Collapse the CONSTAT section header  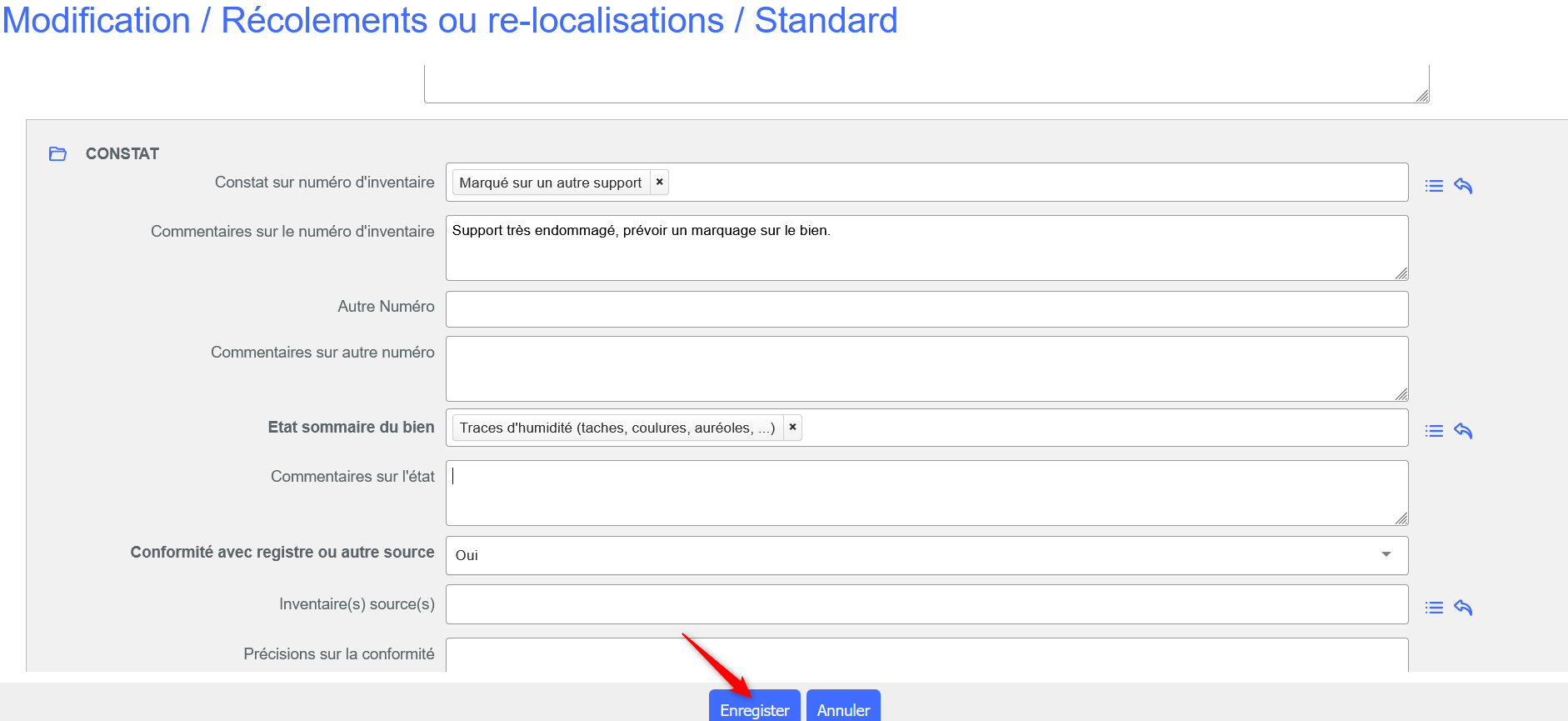pos(122,153)
